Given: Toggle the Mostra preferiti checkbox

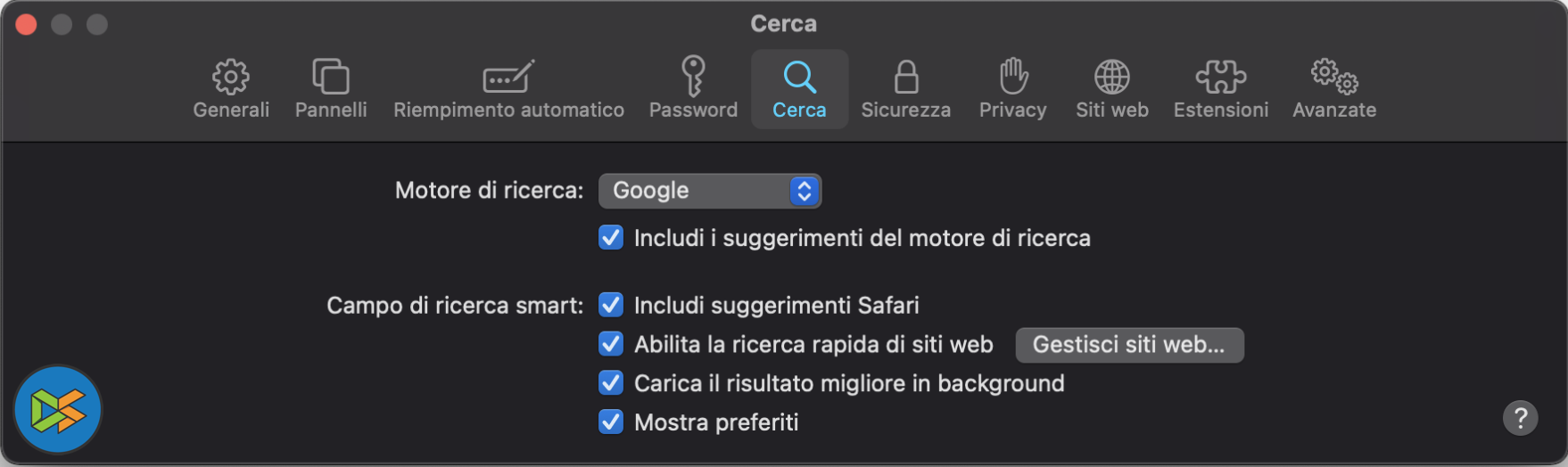Looking at the screenshot, I should [611, 422].
